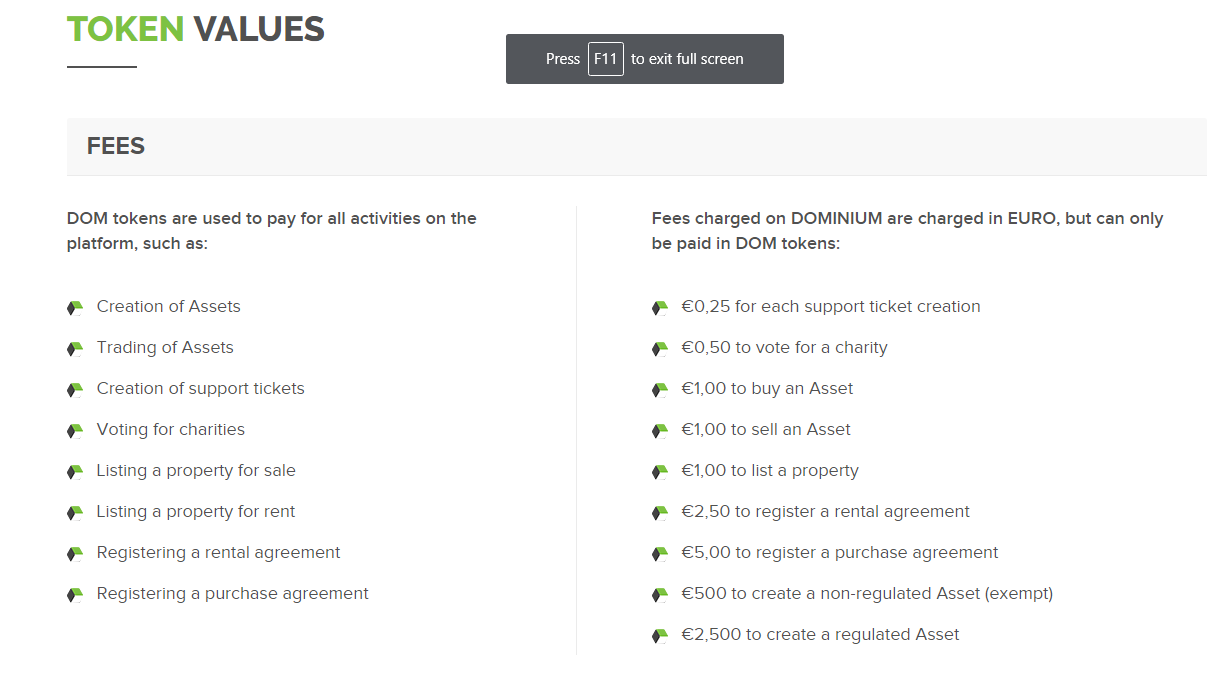Click the '€1,00 to buy an Asset' line
This screenshot has width=1226, height=677.
(x=767, y=389)
